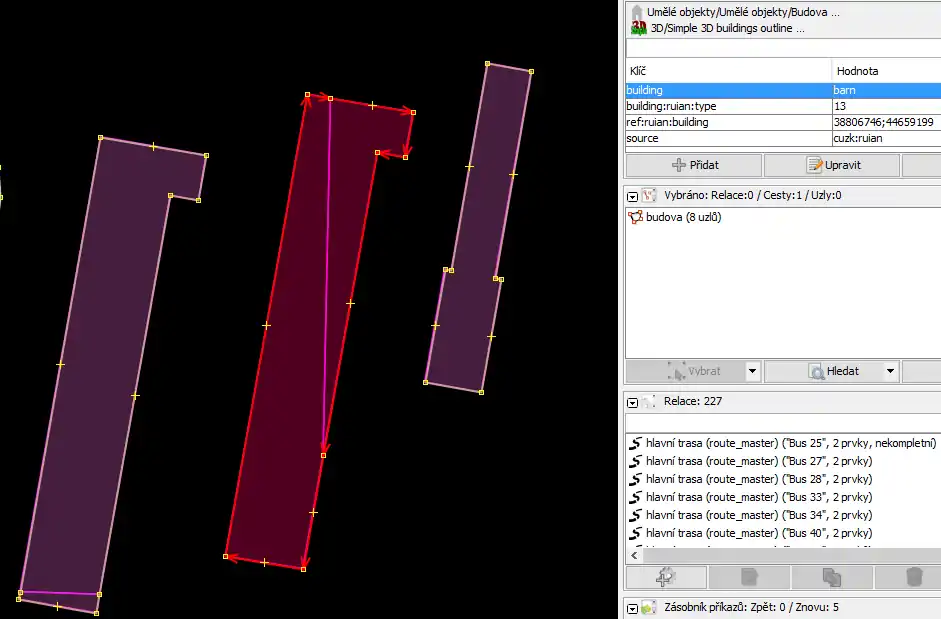Viewport: 941px width, 619px height.
Task: Click the delete relation trash icon
Action: click(912, 577)
